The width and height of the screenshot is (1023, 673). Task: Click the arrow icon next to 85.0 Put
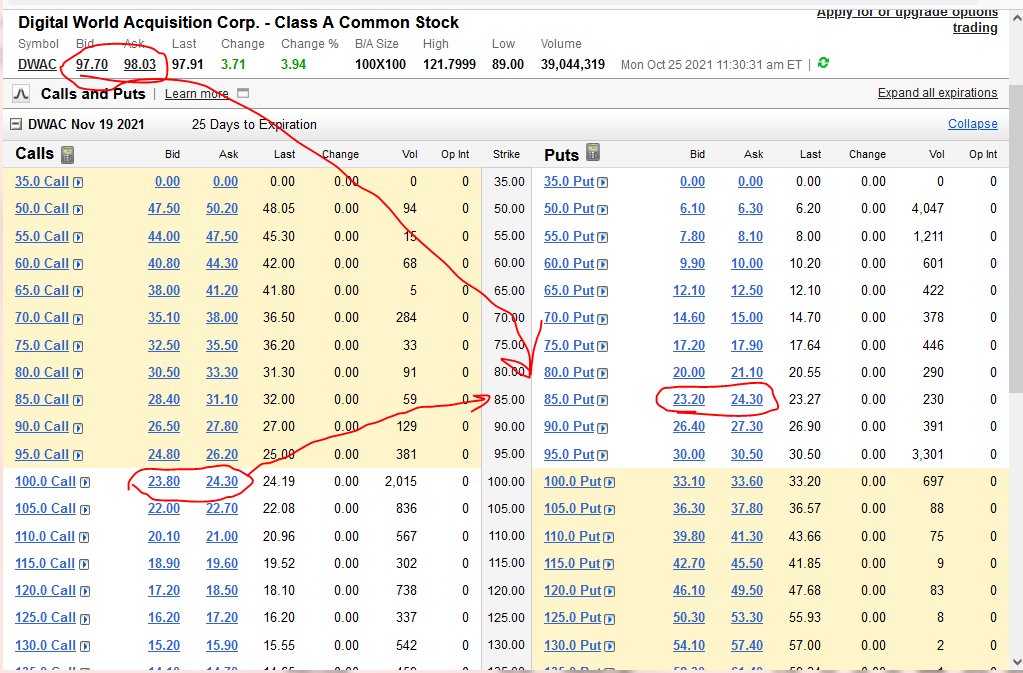[x=603, y=400]
